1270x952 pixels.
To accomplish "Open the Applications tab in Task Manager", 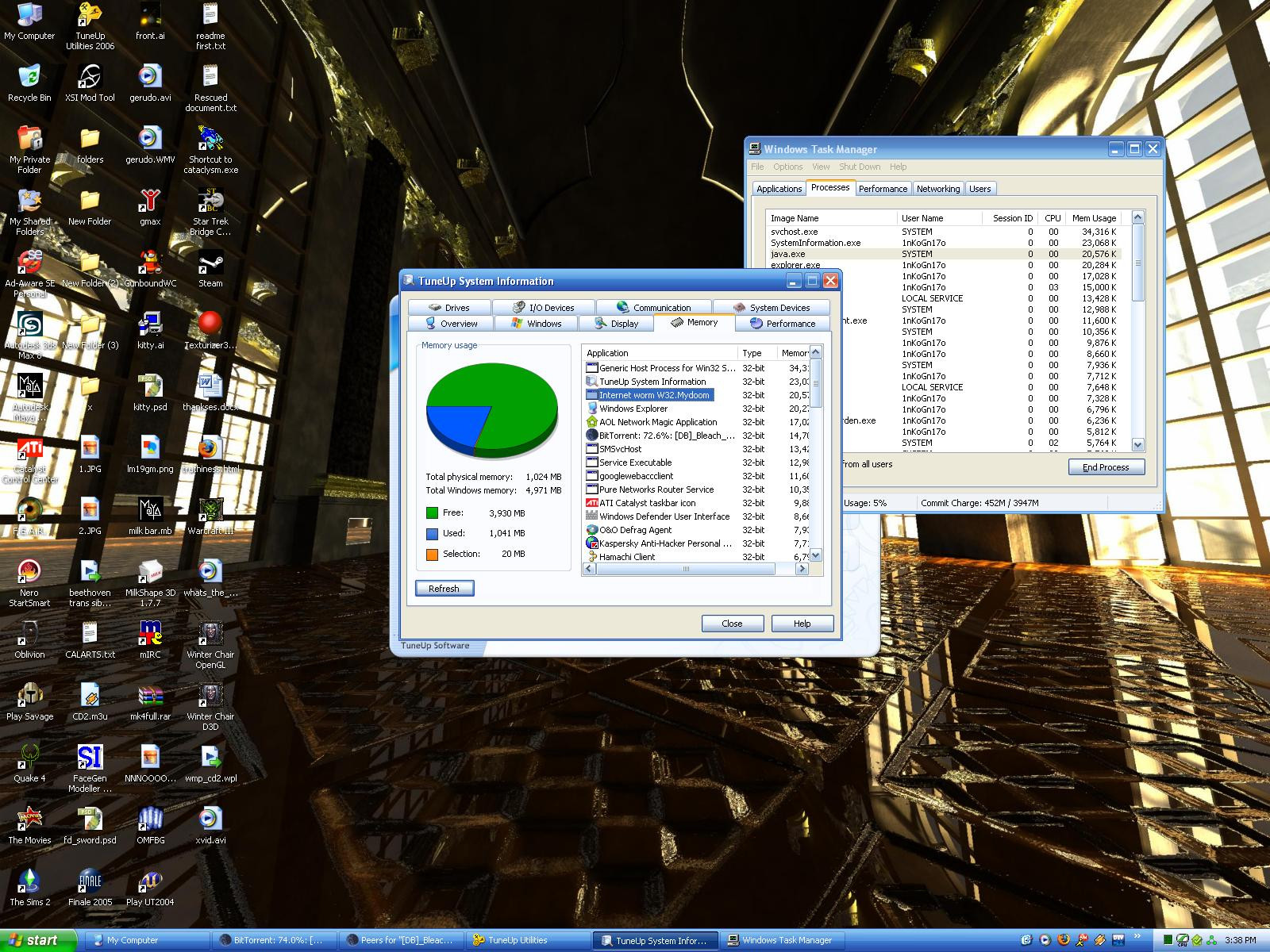I will pyautogui.click(x=779, y=189).
